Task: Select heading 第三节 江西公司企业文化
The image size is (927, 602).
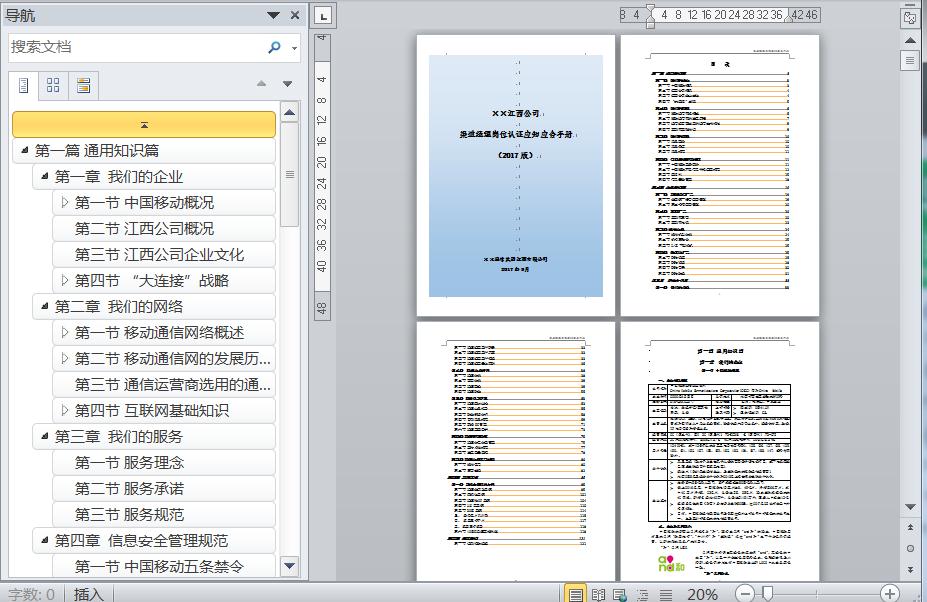Action: click(x=164, y=255)
